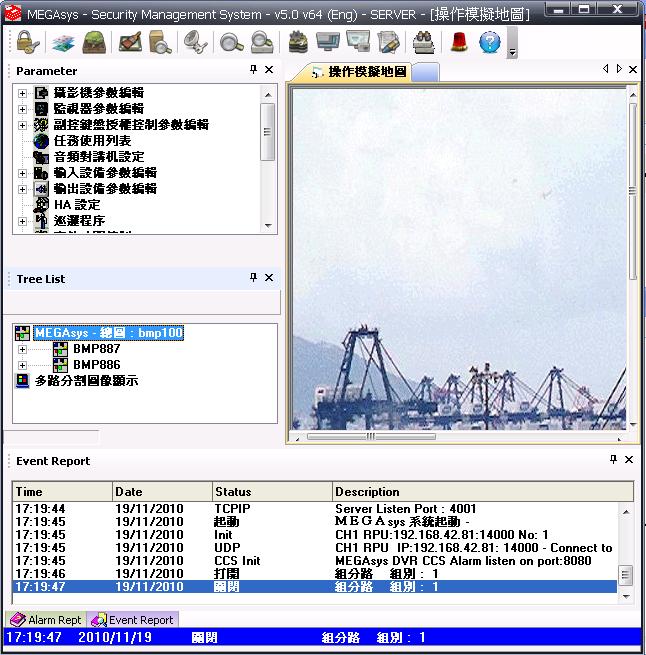
Task: Pin the Parameter panel with pushpin
Action: (253, 70)
